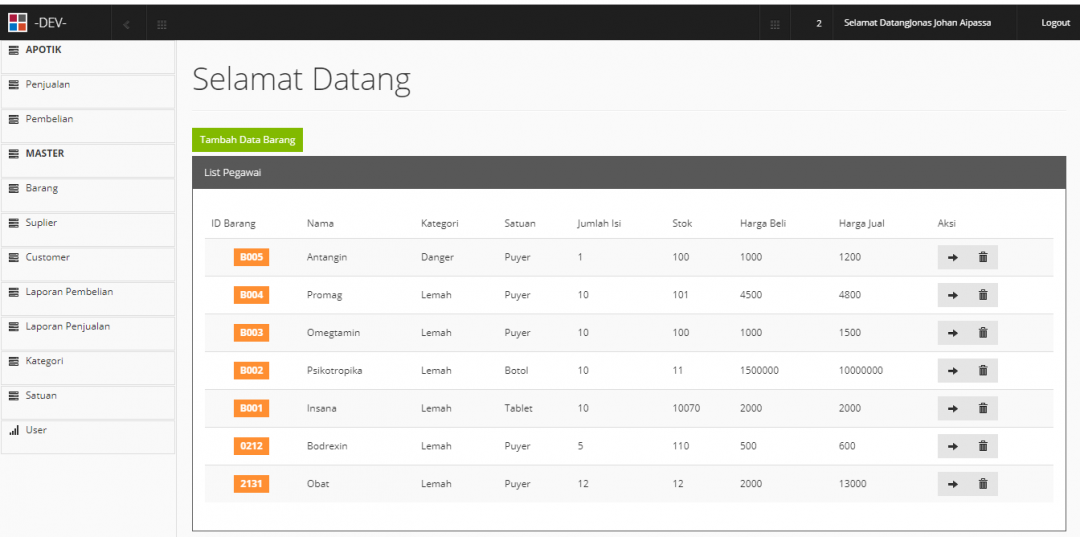Image resolution: width=1080 pixels, height=537 pixels.
Task: Click the Harga Jual column header
Action: [862, 224]
